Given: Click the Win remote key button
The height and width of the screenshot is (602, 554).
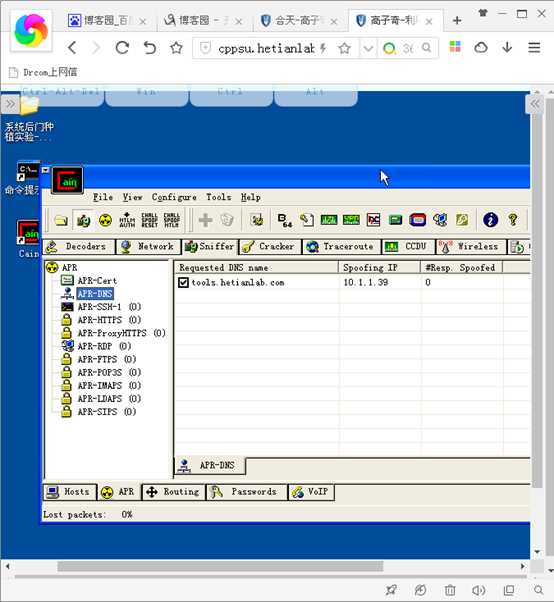Looking at the screenshot, I should click(147, 97).
